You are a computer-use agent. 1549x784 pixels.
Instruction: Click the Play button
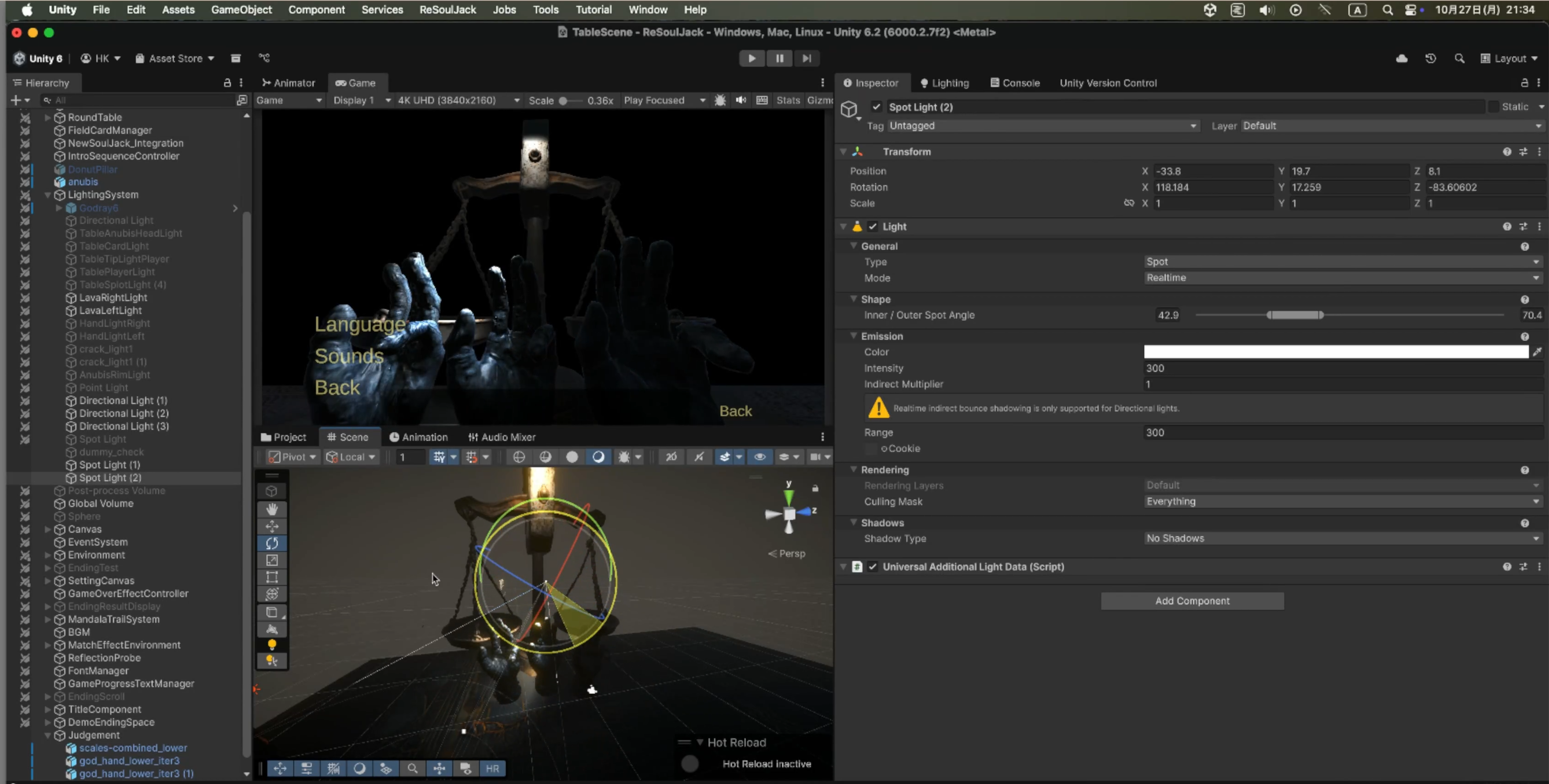[752, 58]
